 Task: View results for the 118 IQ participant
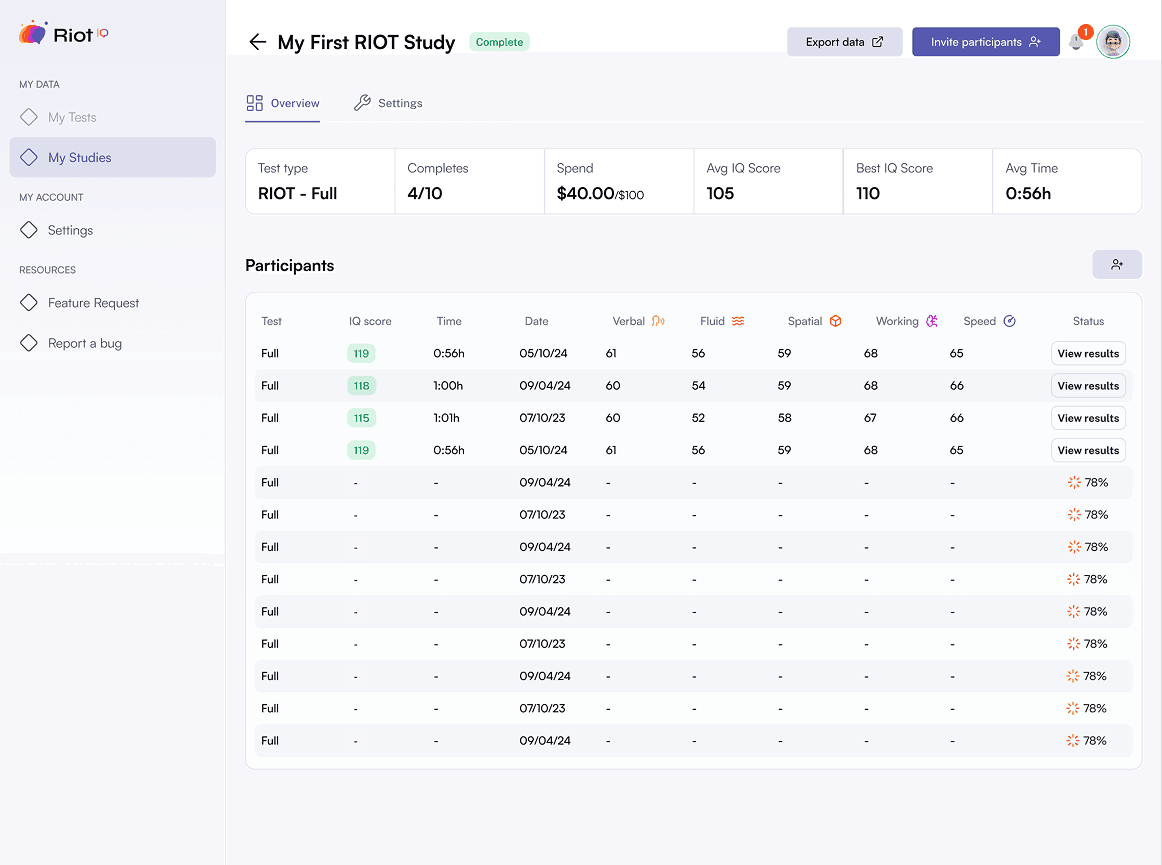tap(1088, 386)
